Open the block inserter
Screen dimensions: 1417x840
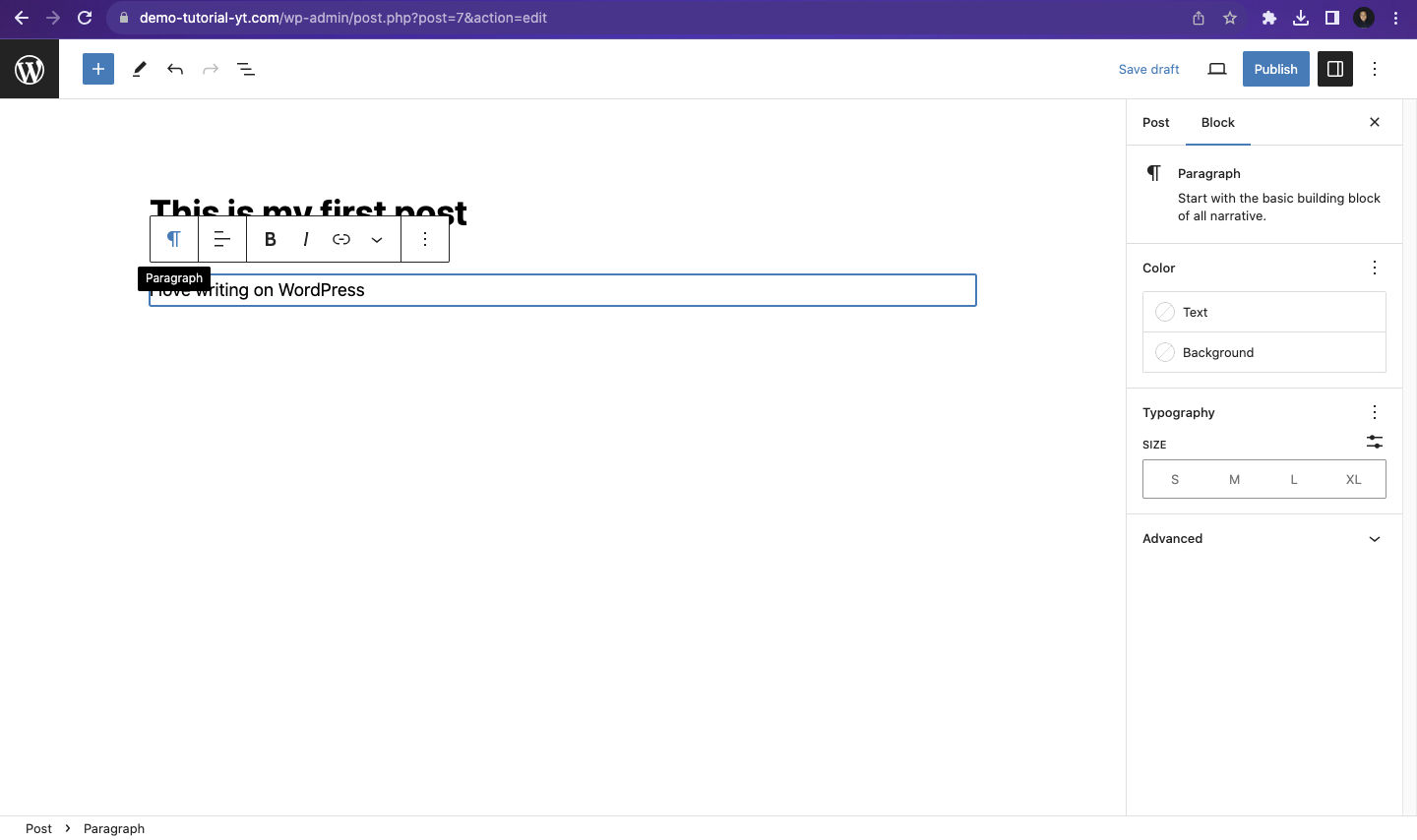(97, 69)
